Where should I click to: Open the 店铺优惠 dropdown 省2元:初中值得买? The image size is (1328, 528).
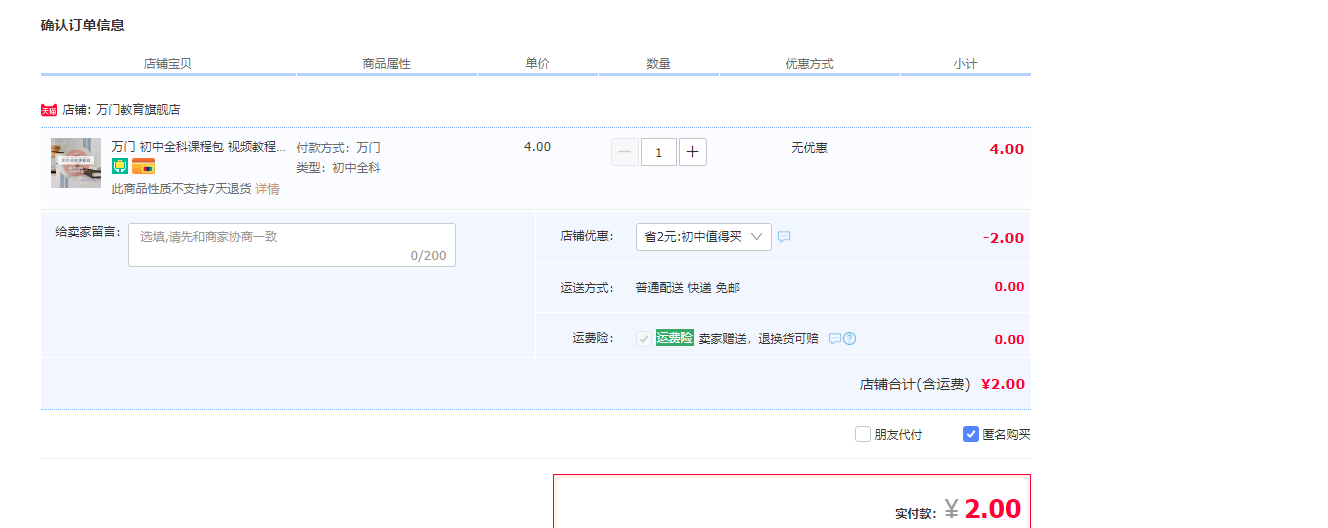(704, 237)
